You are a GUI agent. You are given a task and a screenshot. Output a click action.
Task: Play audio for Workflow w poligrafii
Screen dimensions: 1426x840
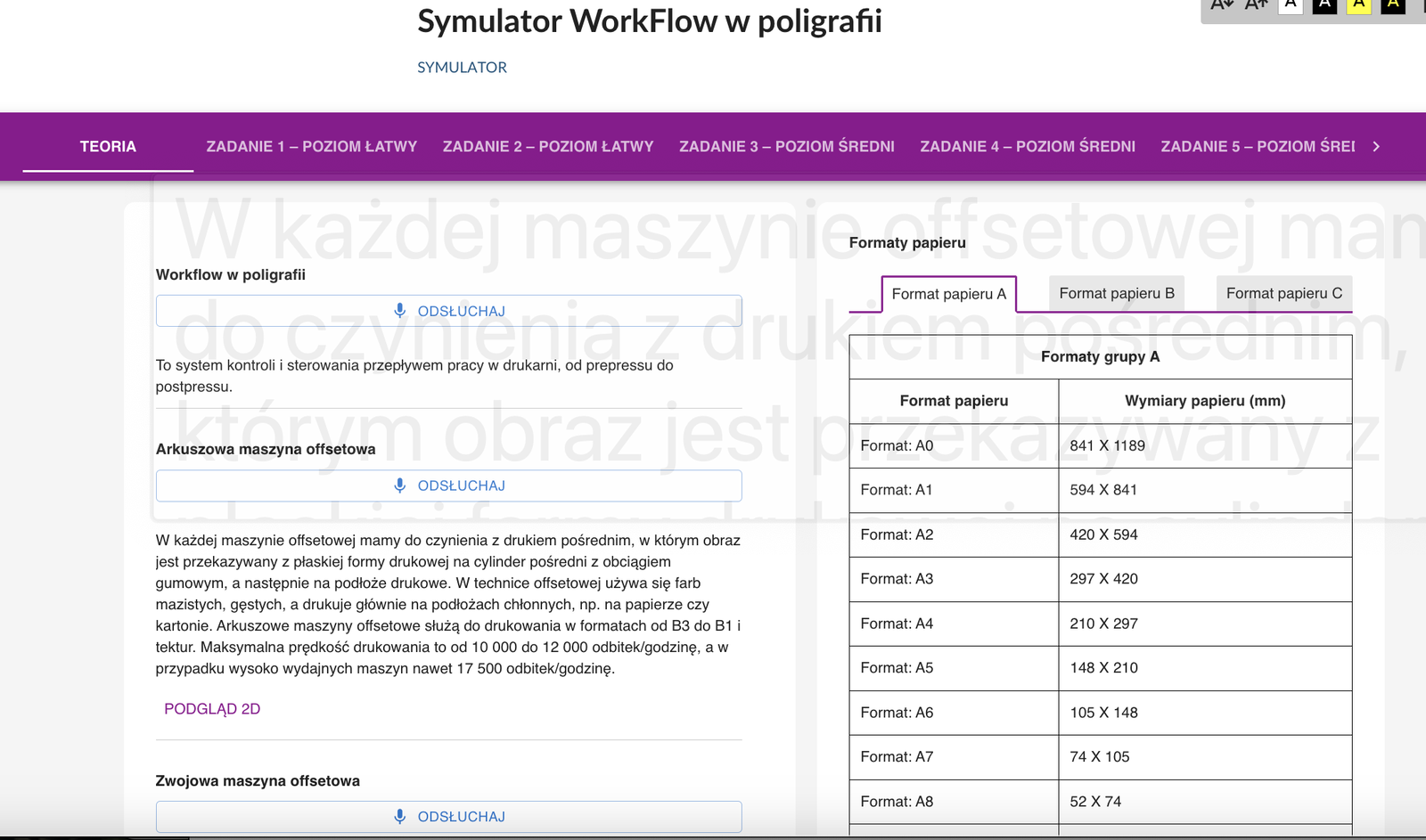(x=449, y=311)
